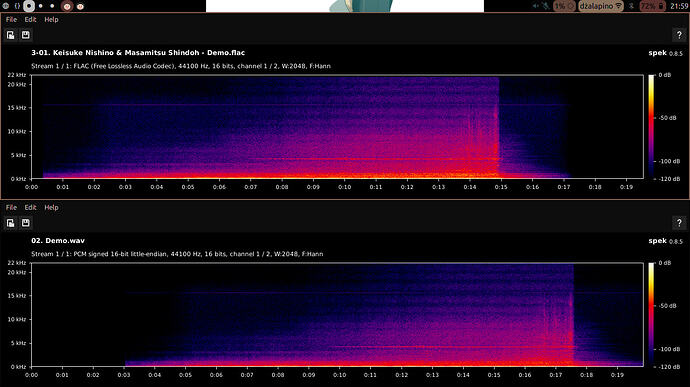
Task: Click the dB color scale bar in Demo.flac window
Action: point(651,127)
